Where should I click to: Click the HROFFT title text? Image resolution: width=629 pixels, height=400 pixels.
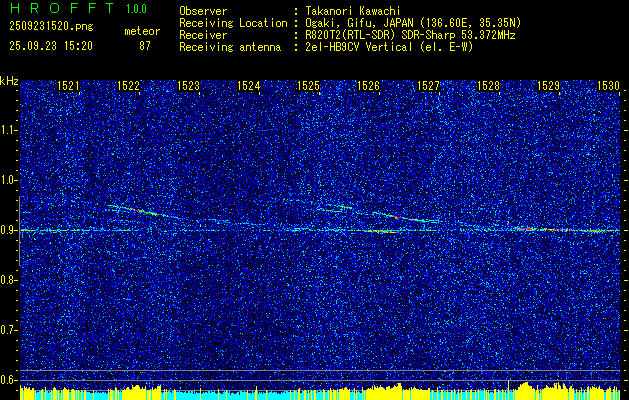pyautogui.click(x=63, y=8)
